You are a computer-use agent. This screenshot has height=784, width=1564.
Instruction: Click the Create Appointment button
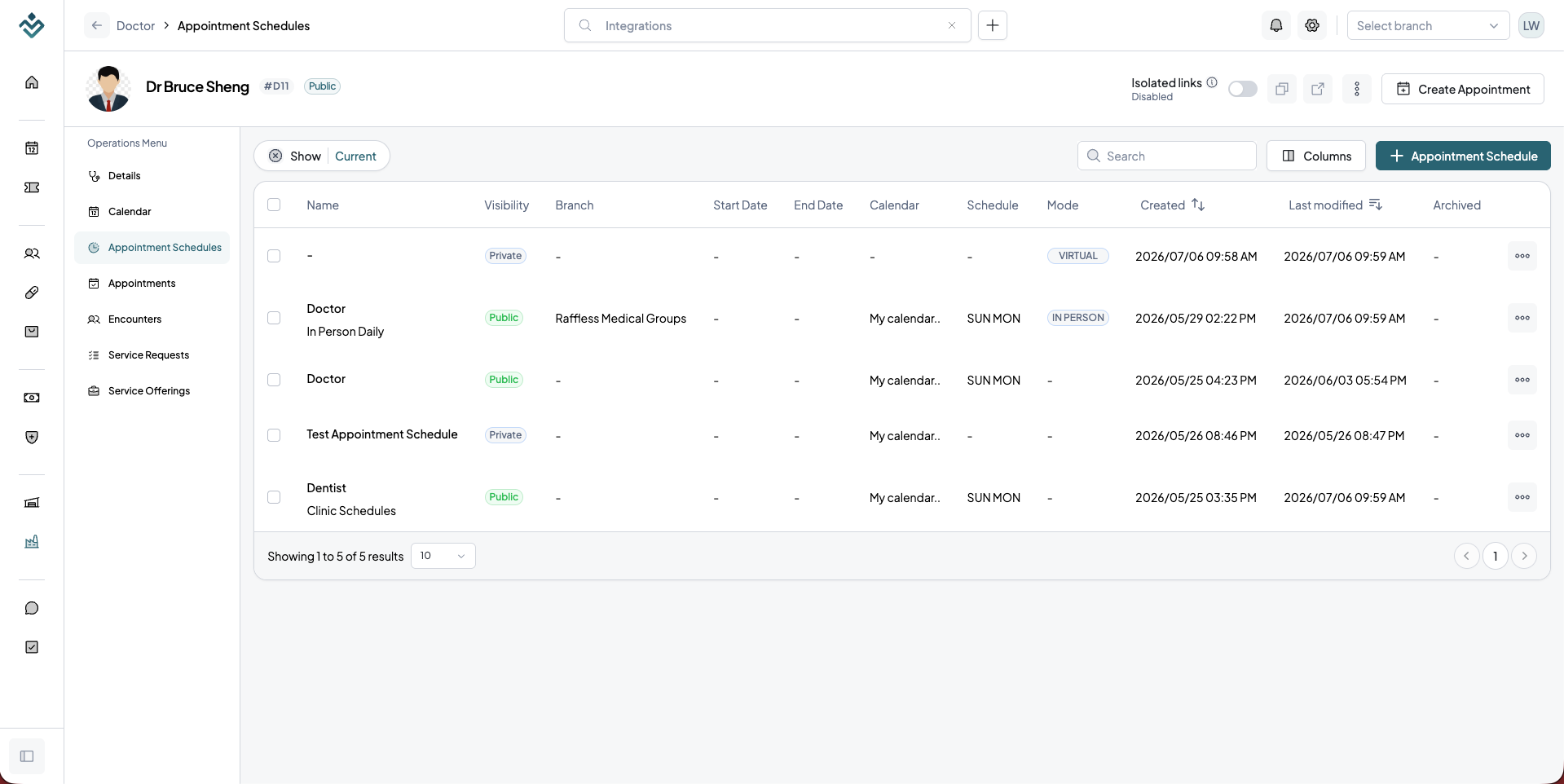pos(1463,89)
